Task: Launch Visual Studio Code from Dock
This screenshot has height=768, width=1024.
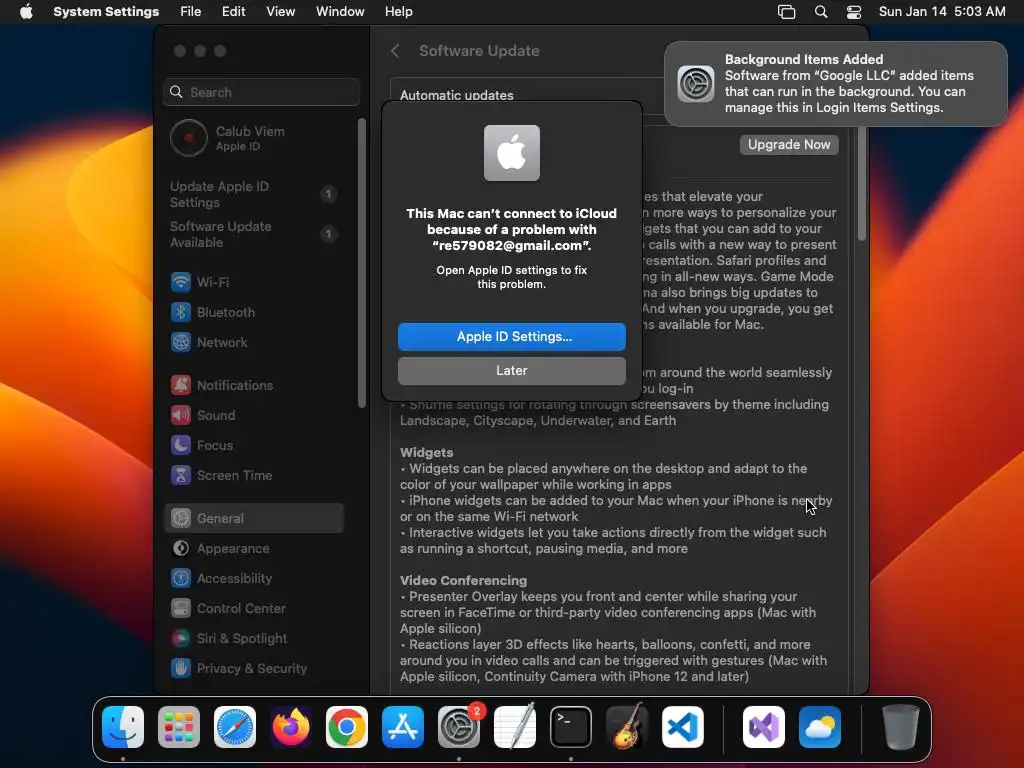Action: coord(683,727)
